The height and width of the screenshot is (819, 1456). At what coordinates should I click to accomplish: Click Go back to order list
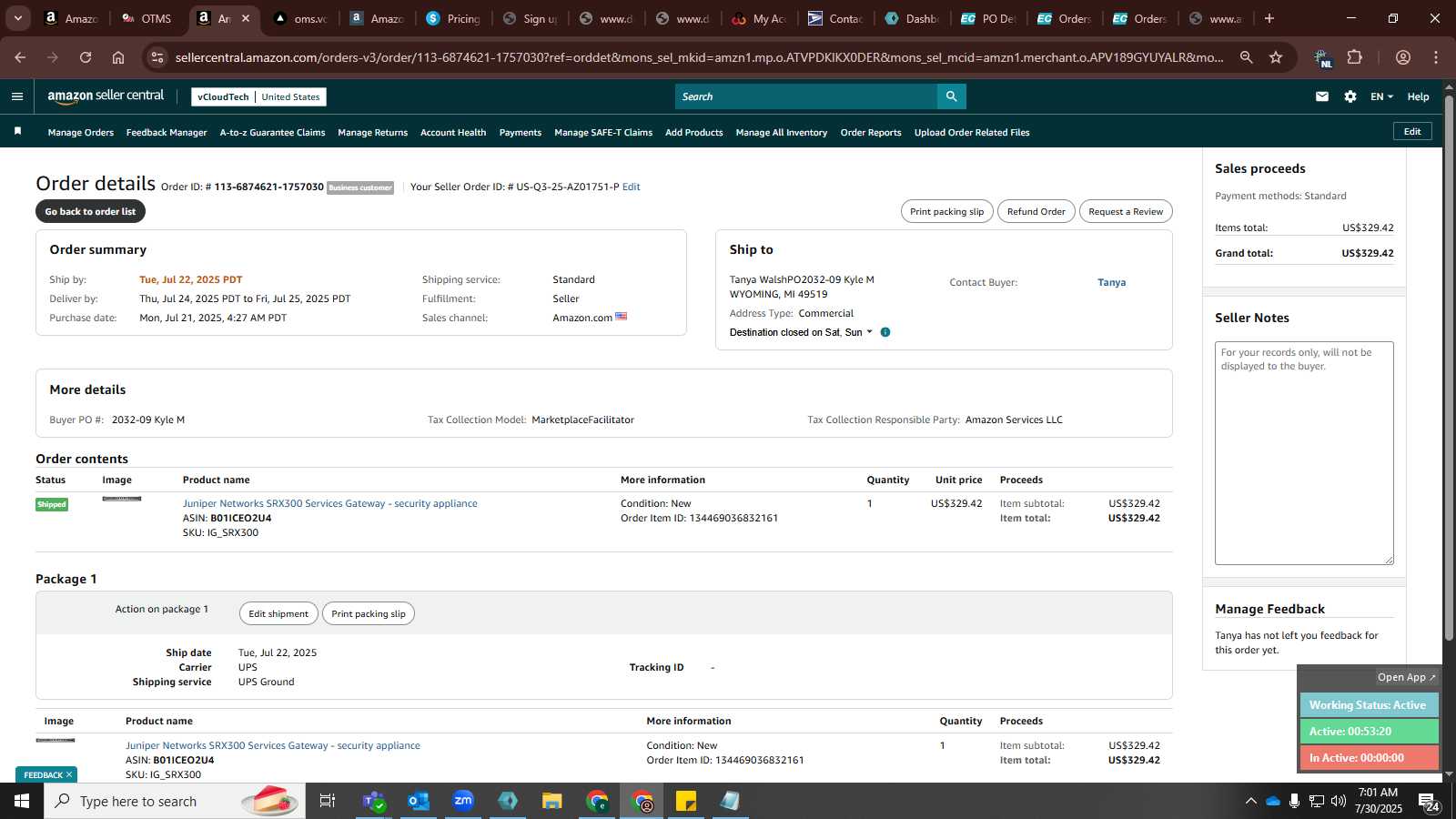[x=90, y=212]
